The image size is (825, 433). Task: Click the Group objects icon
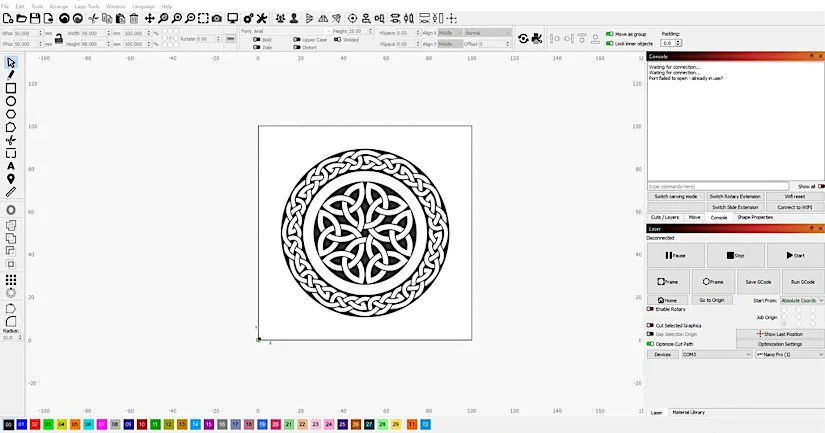(280, 18)
